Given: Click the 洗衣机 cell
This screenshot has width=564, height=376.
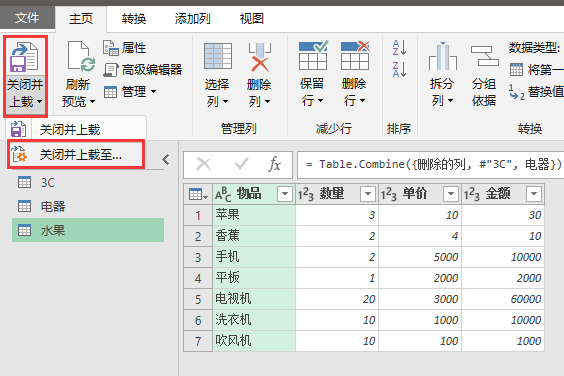Looking at the screenshot, I should [x=254, y=320].
